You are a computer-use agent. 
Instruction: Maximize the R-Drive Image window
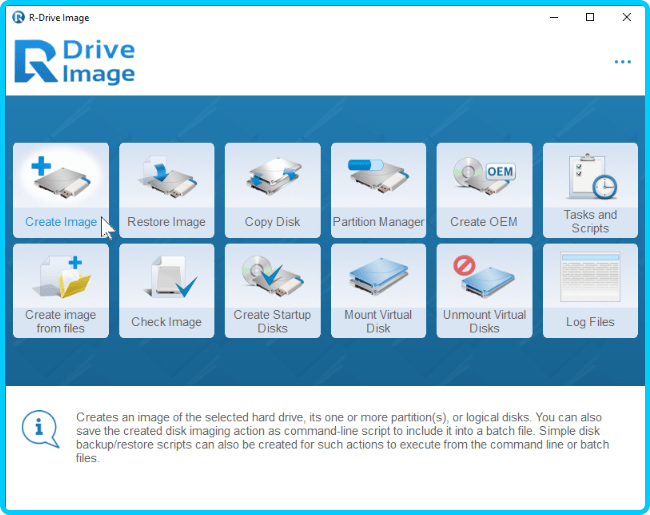pyautogui.click(x=590, y=17)
